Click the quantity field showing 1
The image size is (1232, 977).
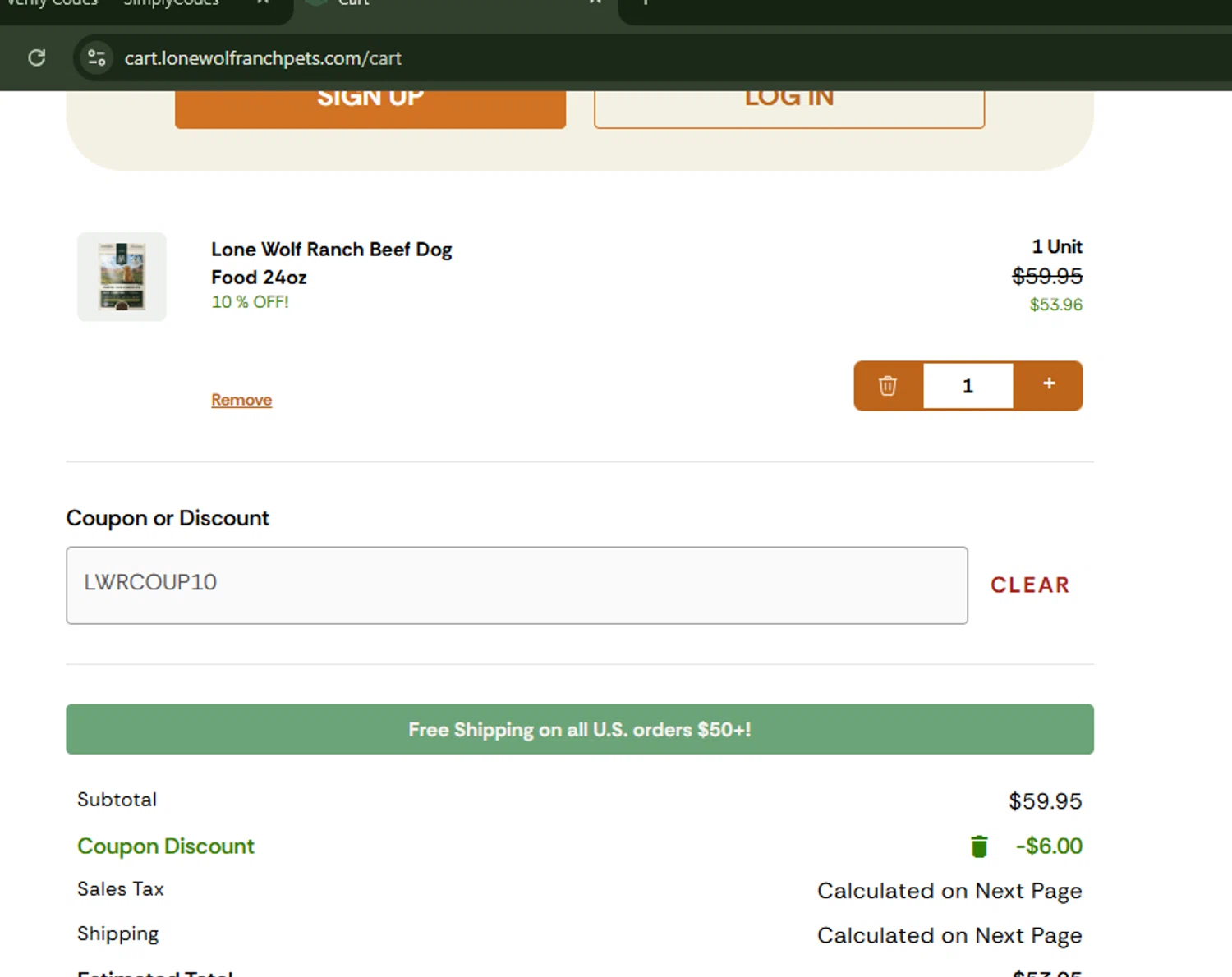[x=968, y=386]
